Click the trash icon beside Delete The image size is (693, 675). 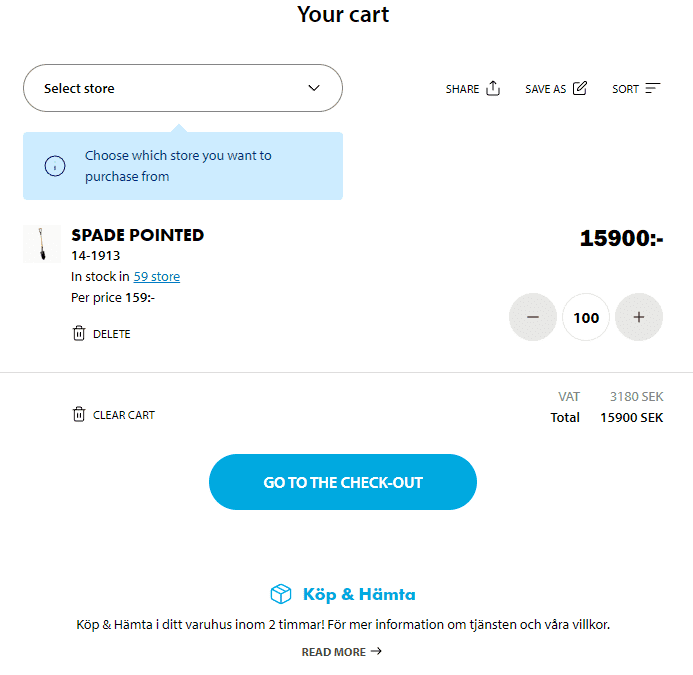(x=79, y=333)
